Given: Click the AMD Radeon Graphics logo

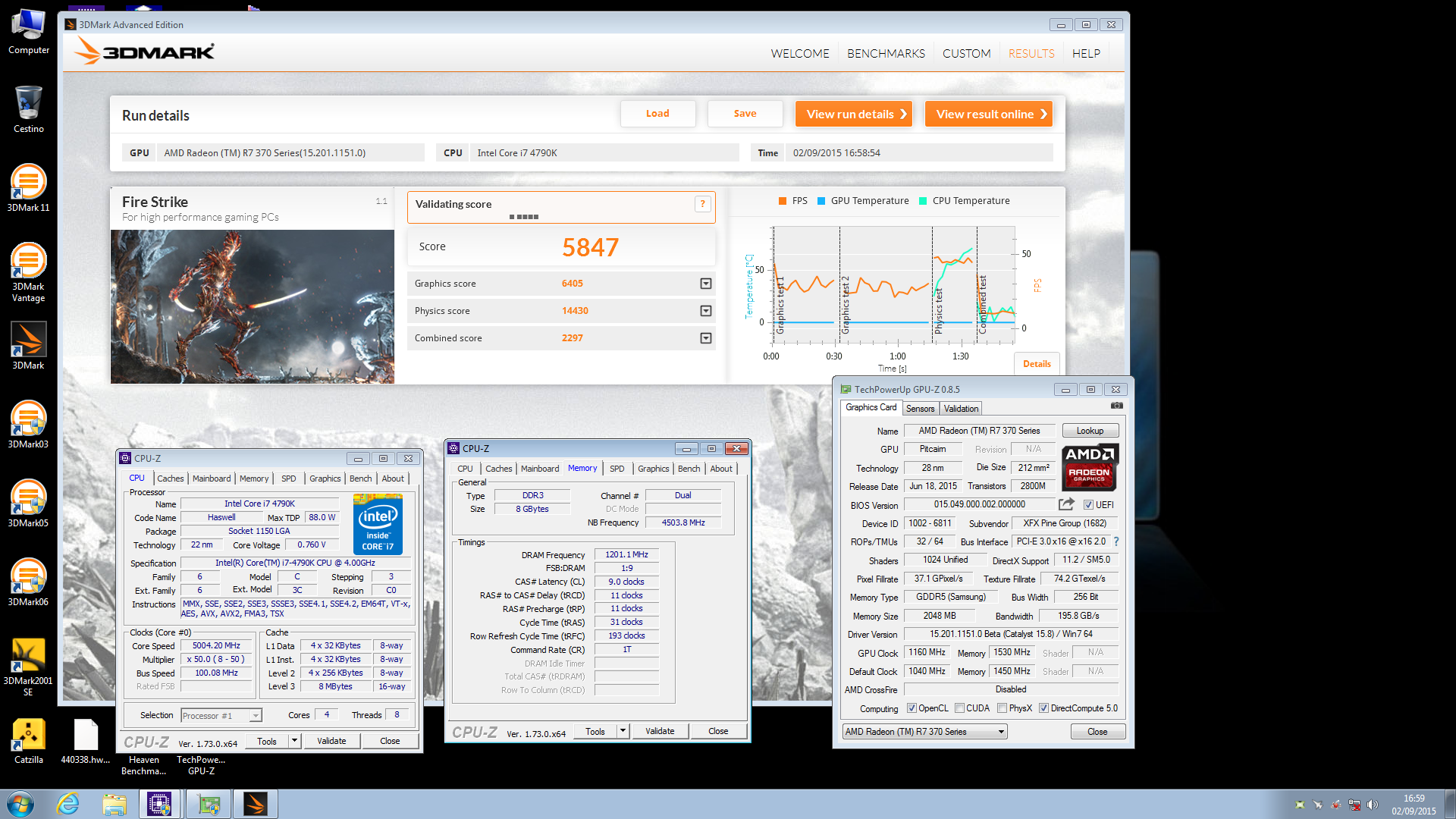Looking at the screenshot, I should tap(1090, 466).
